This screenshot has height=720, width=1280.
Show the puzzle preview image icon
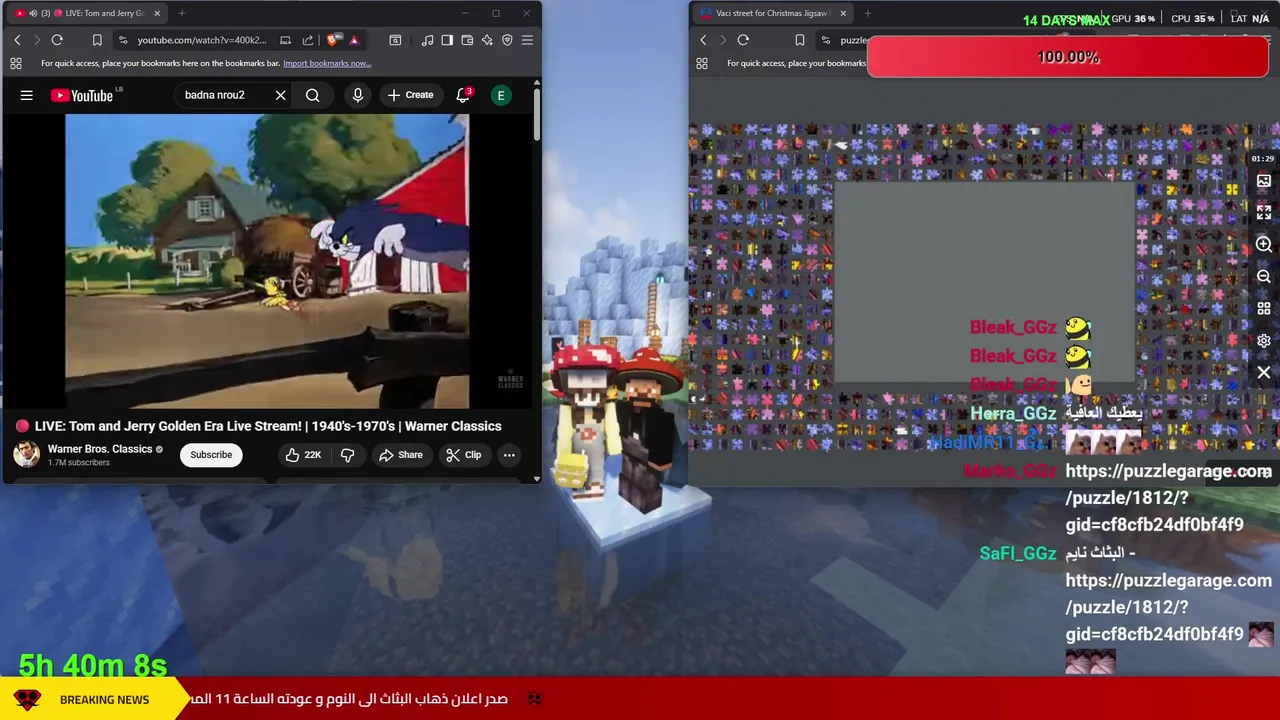(1264, 181)
